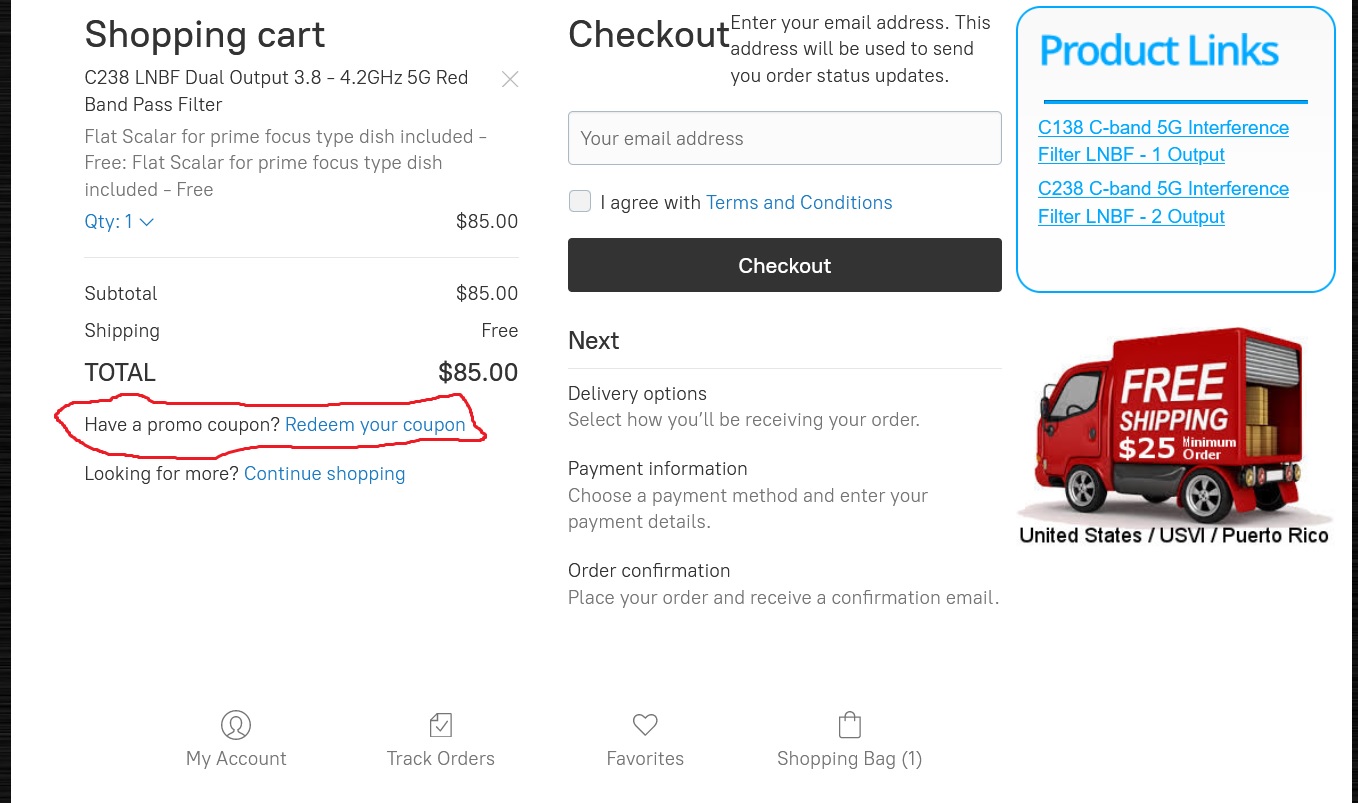This screenshot has width=1358, height=803.
Task: Follow the Continue shopping link
Action: click(324, 474)
